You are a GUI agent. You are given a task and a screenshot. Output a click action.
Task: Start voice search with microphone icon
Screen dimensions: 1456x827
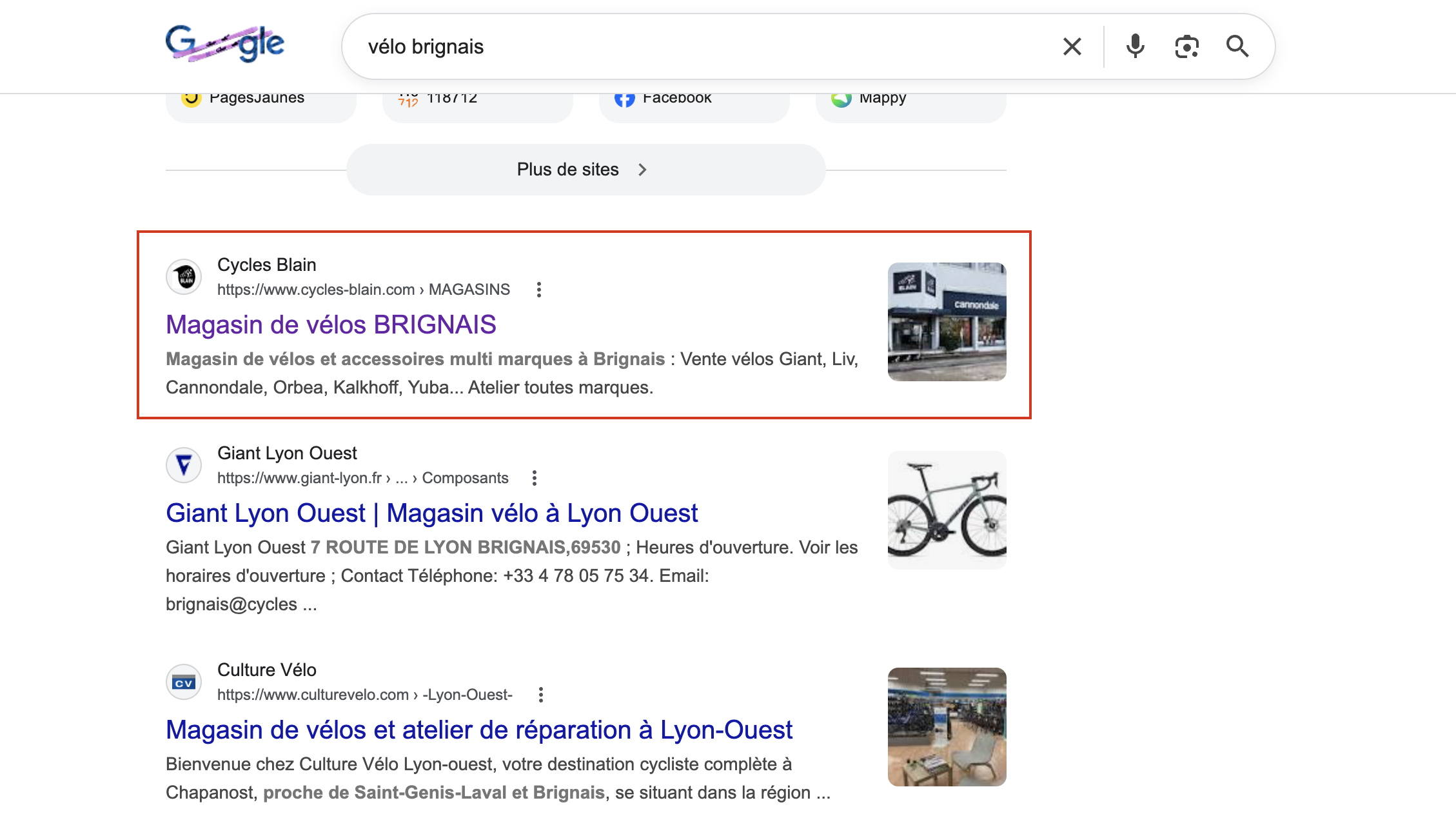coord(1135,46)
